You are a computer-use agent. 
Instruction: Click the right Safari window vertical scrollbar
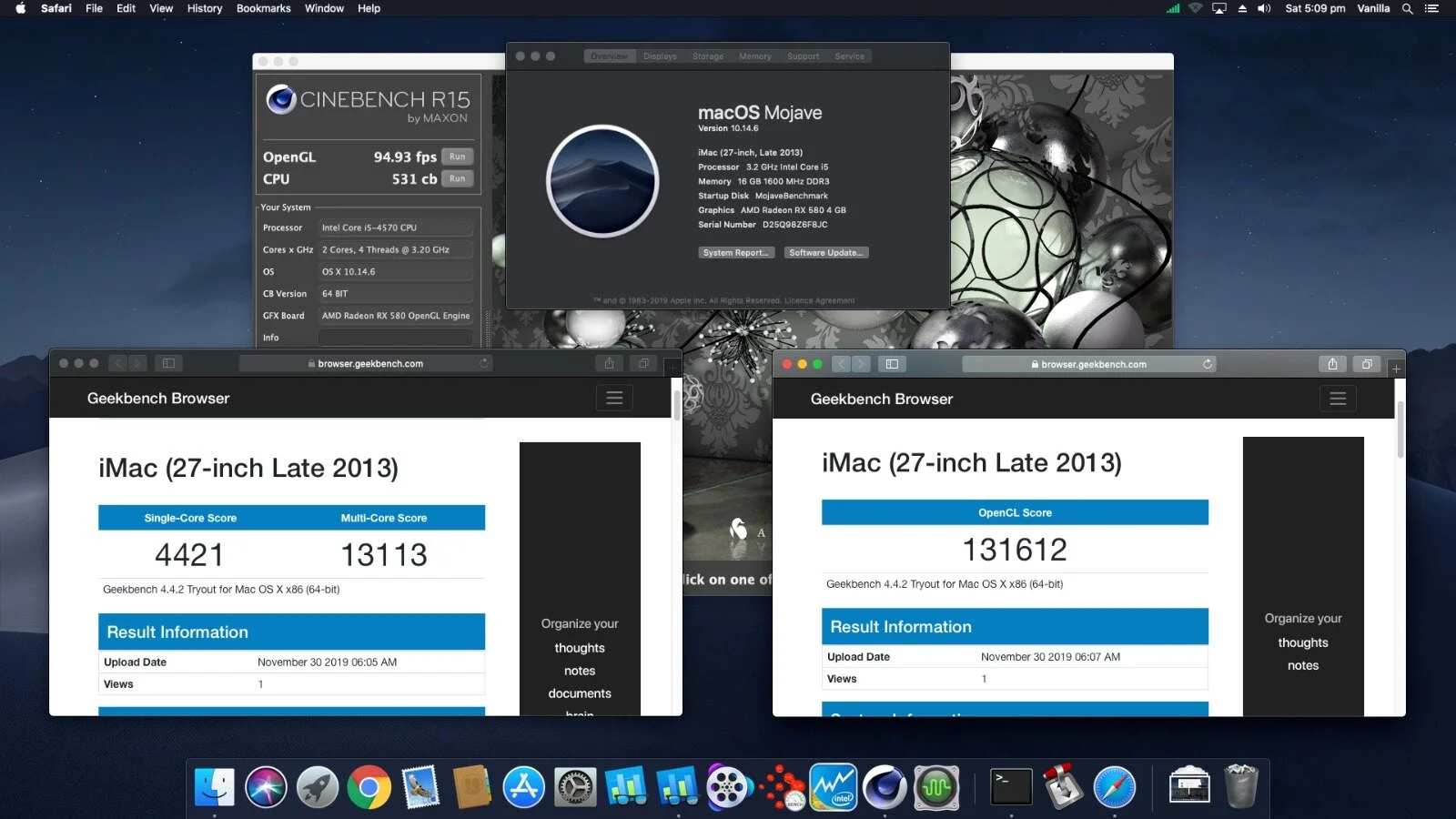1400,430
